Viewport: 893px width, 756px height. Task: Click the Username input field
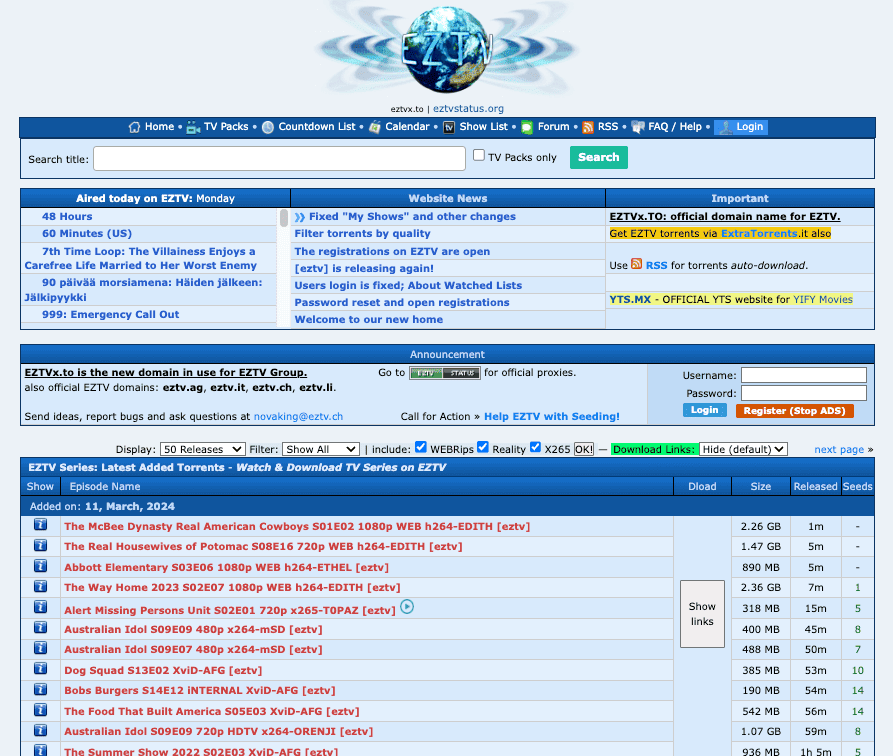pos(804,375)
